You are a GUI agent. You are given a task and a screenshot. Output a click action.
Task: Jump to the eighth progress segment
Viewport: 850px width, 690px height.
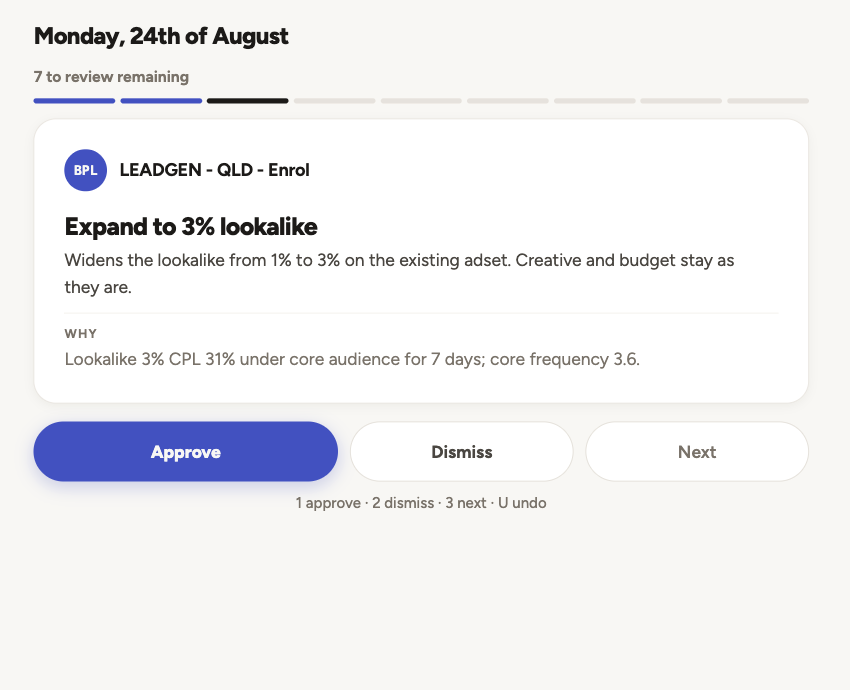click(681, 101)
